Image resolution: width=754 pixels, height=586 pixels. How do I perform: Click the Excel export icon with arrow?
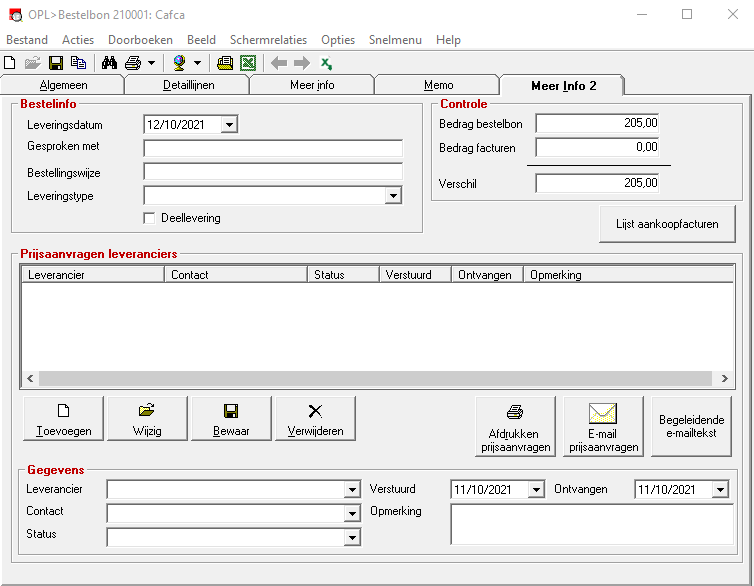pos(327,63)
